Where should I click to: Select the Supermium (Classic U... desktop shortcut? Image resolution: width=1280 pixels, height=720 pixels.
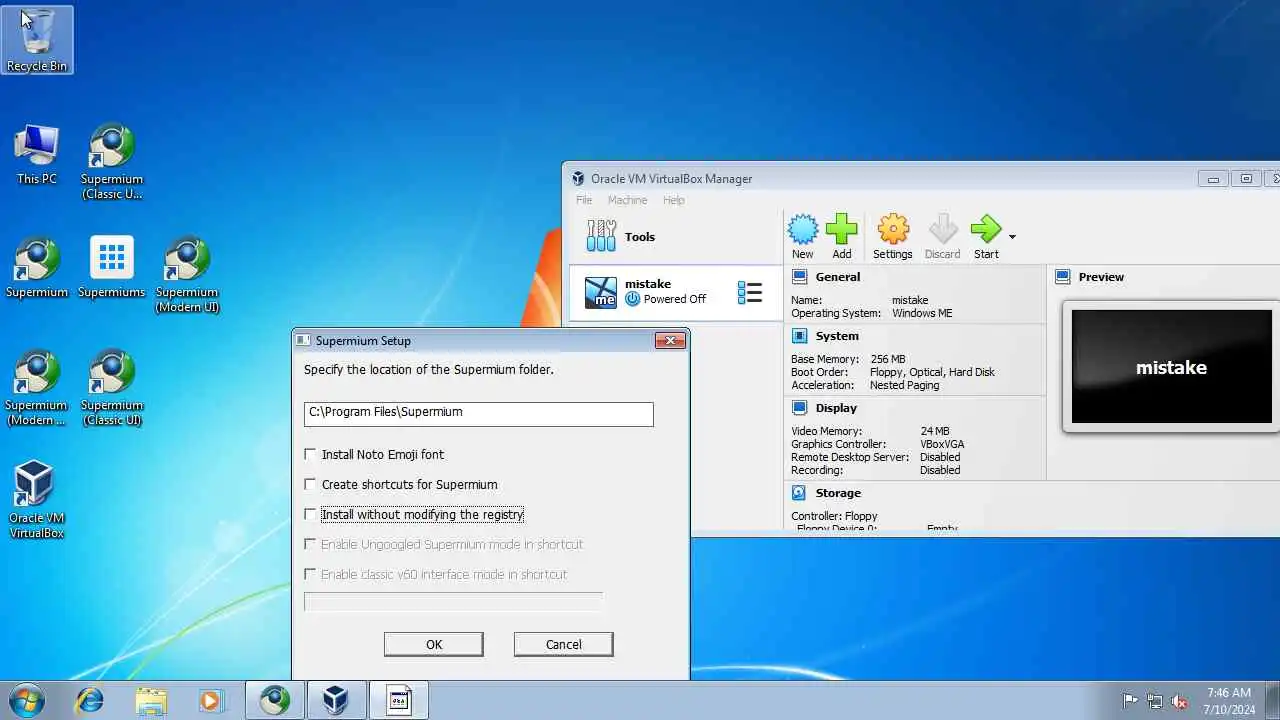[x=112, y=162]
